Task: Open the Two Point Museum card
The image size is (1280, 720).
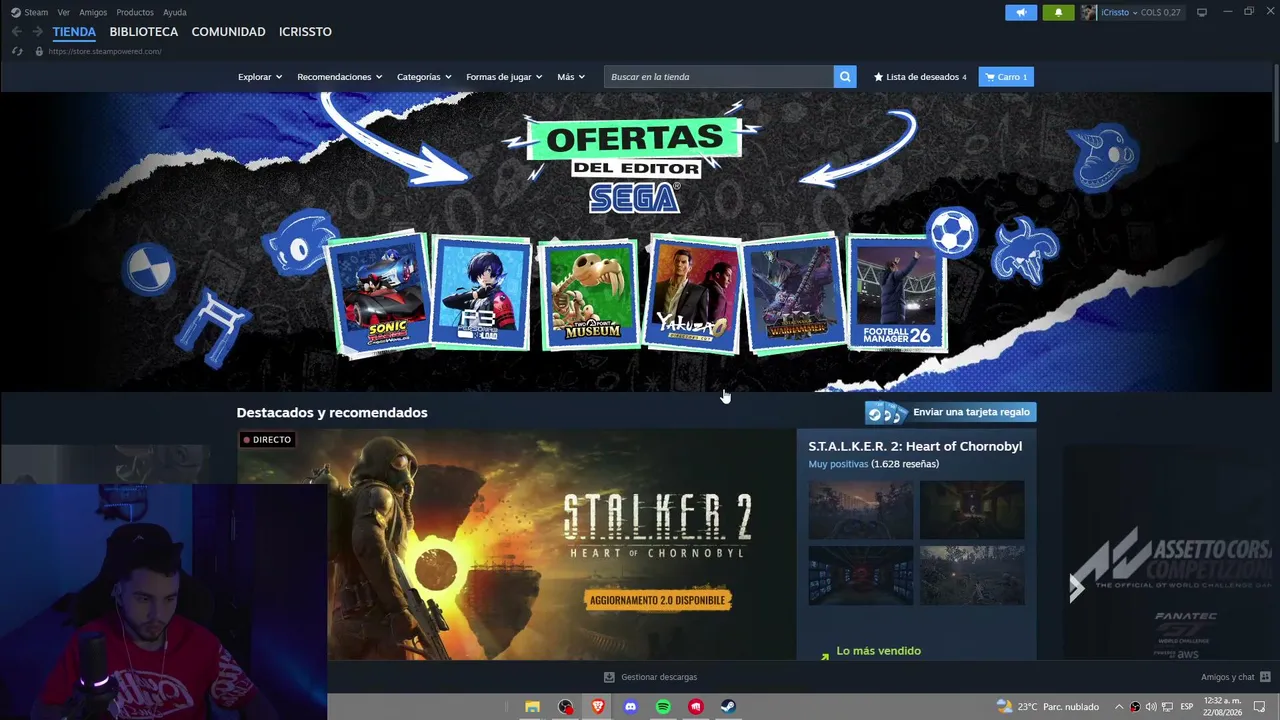Action: (590, 294)
